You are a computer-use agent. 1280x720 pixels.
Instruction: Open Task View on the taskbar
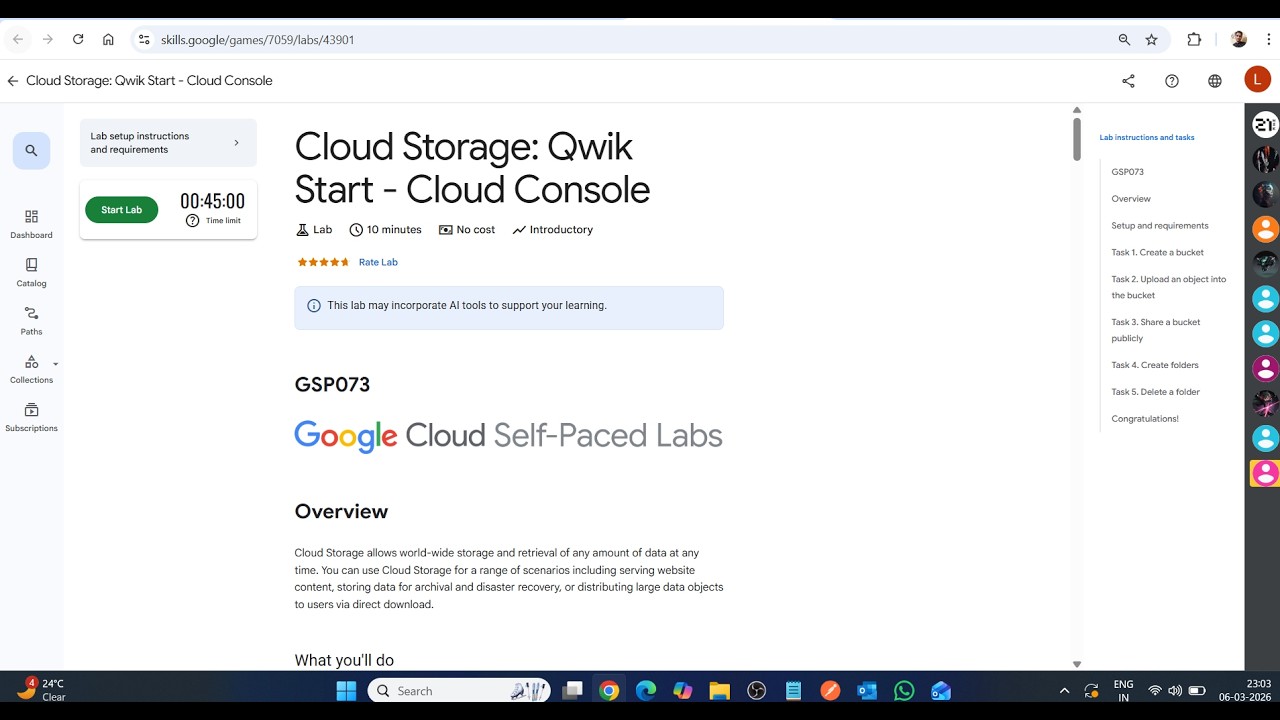572,691
